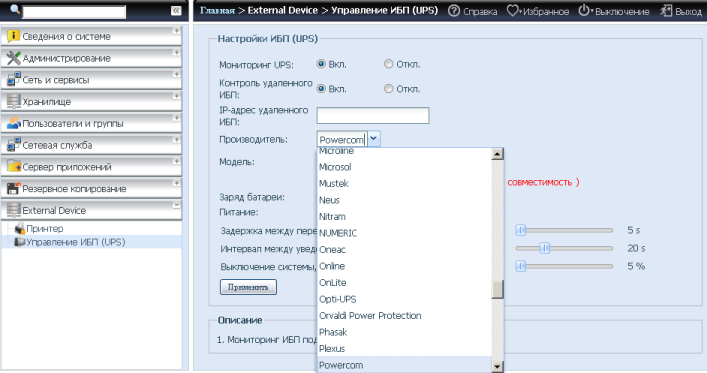Click the 5 s delay slider handle
This screenshot has height=373, width=707.
[x=521, y=230]
